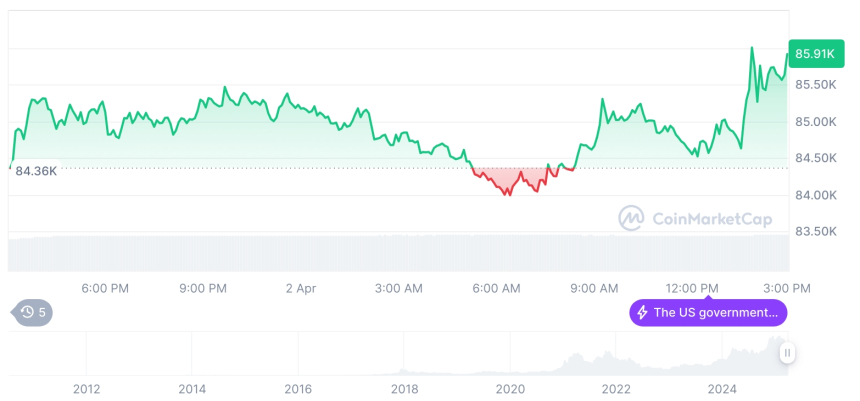
Task: Select 2016 on the historical timeline
Action: [x=298, y=389]
